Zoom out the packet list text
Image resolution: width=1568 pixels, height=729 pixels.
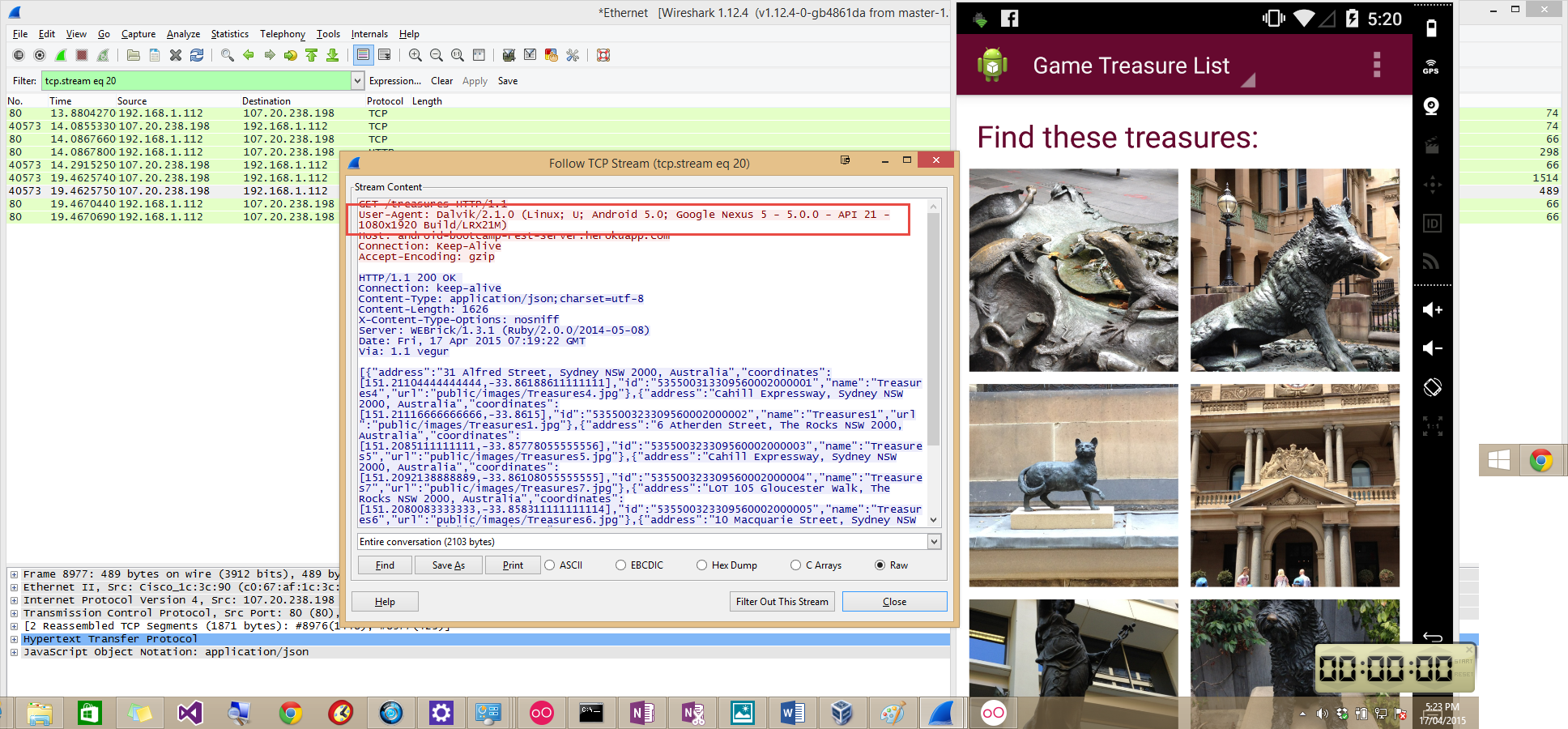click(x=437, y=55)
